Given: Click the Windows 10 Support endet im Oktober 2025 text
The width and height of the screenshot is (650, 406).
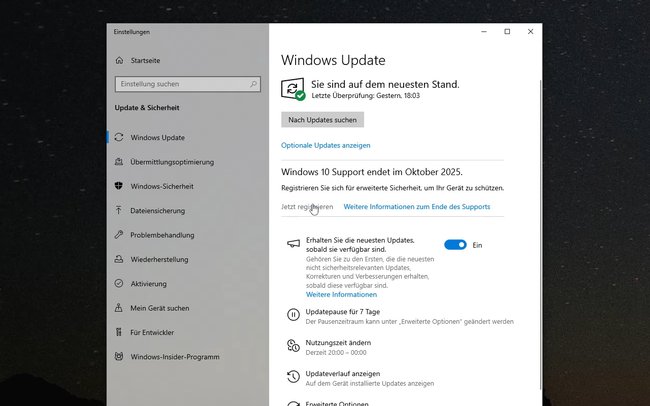Looking at the screenshot, I should point(372,172).
